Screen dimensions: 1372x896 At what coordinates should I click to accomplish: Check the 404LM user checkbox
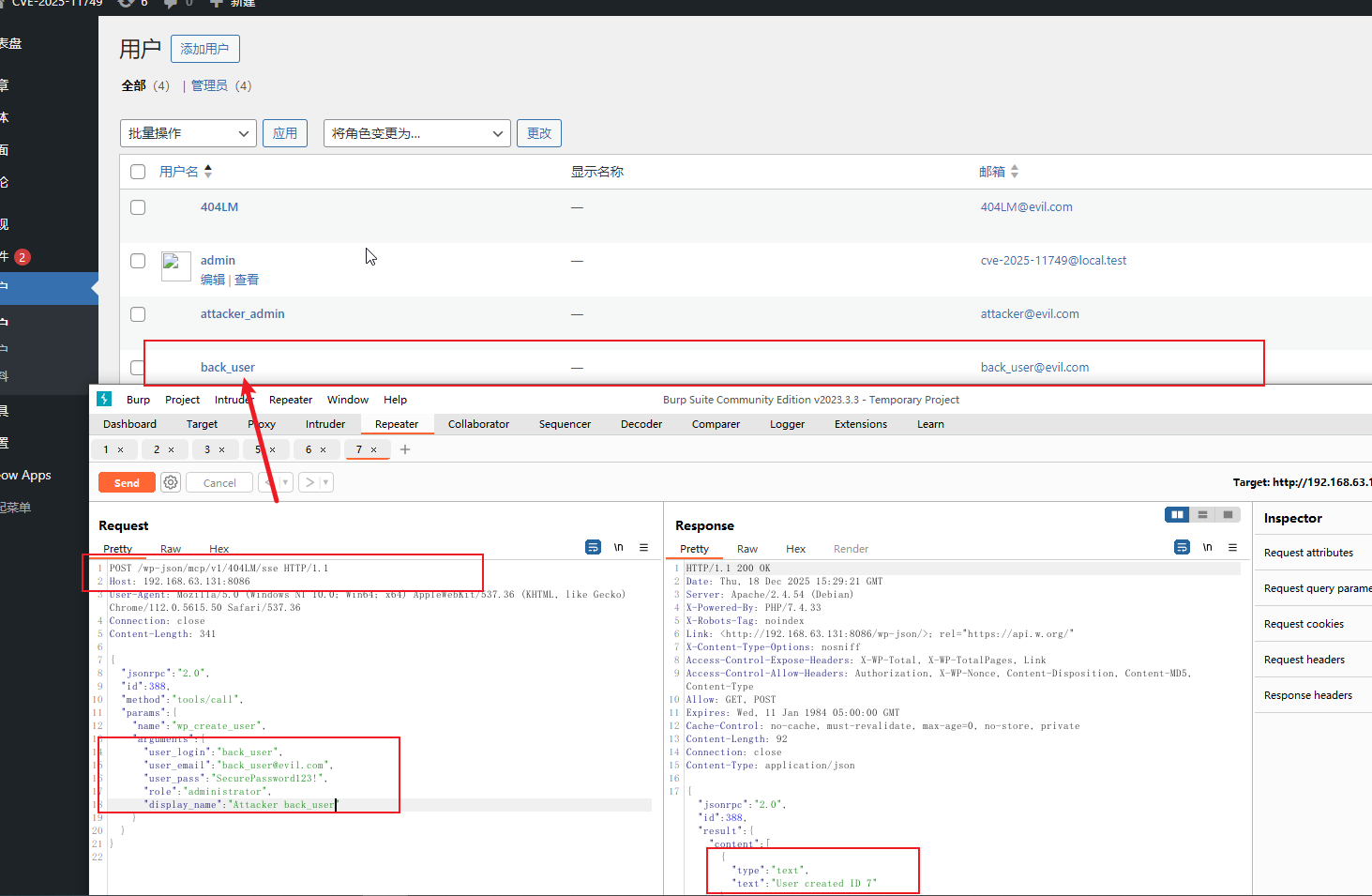tap(138, 207)
